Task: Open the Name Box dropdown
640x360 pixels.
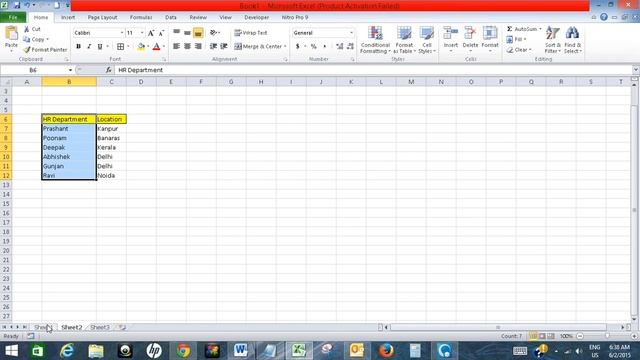Action: coord(70,70)
